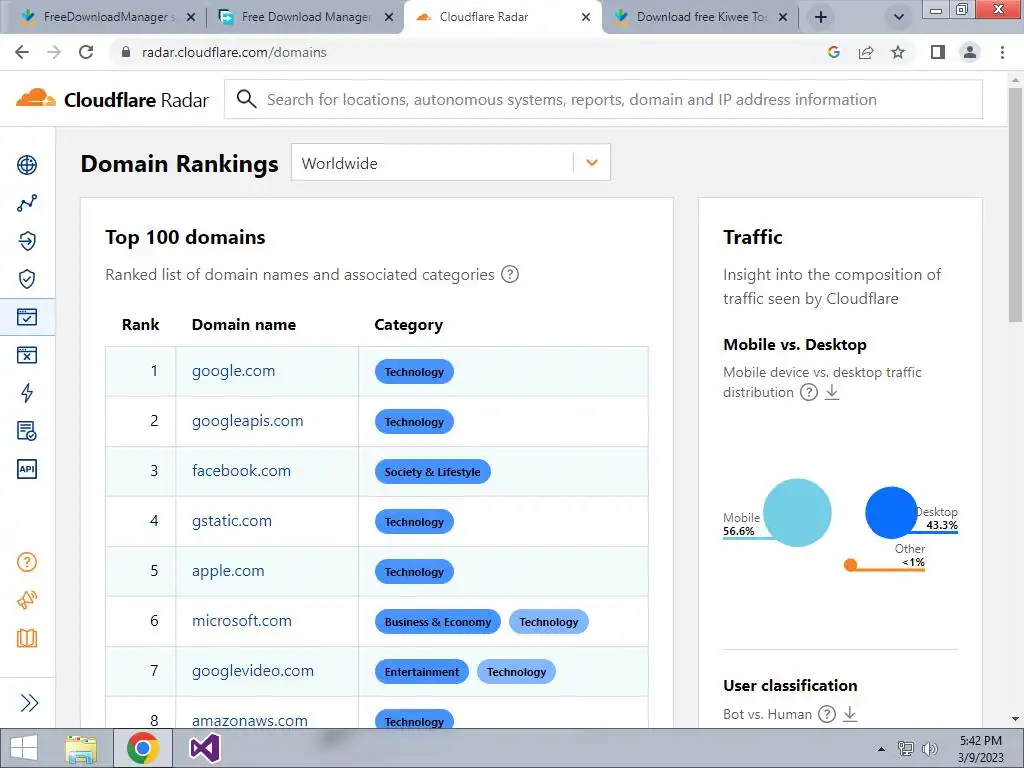Click the Cloudflare Radar logo
Screen dimensions: 1024x768
112,99
